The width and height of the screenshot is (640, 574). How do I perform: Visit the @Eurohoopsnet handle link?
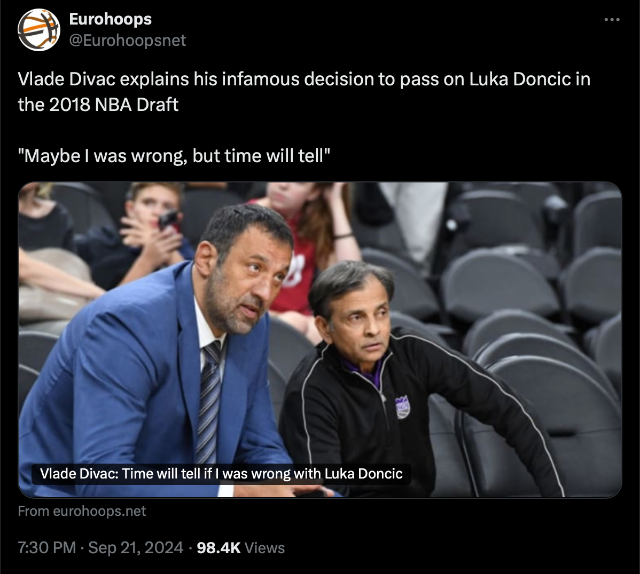(127, 40)
